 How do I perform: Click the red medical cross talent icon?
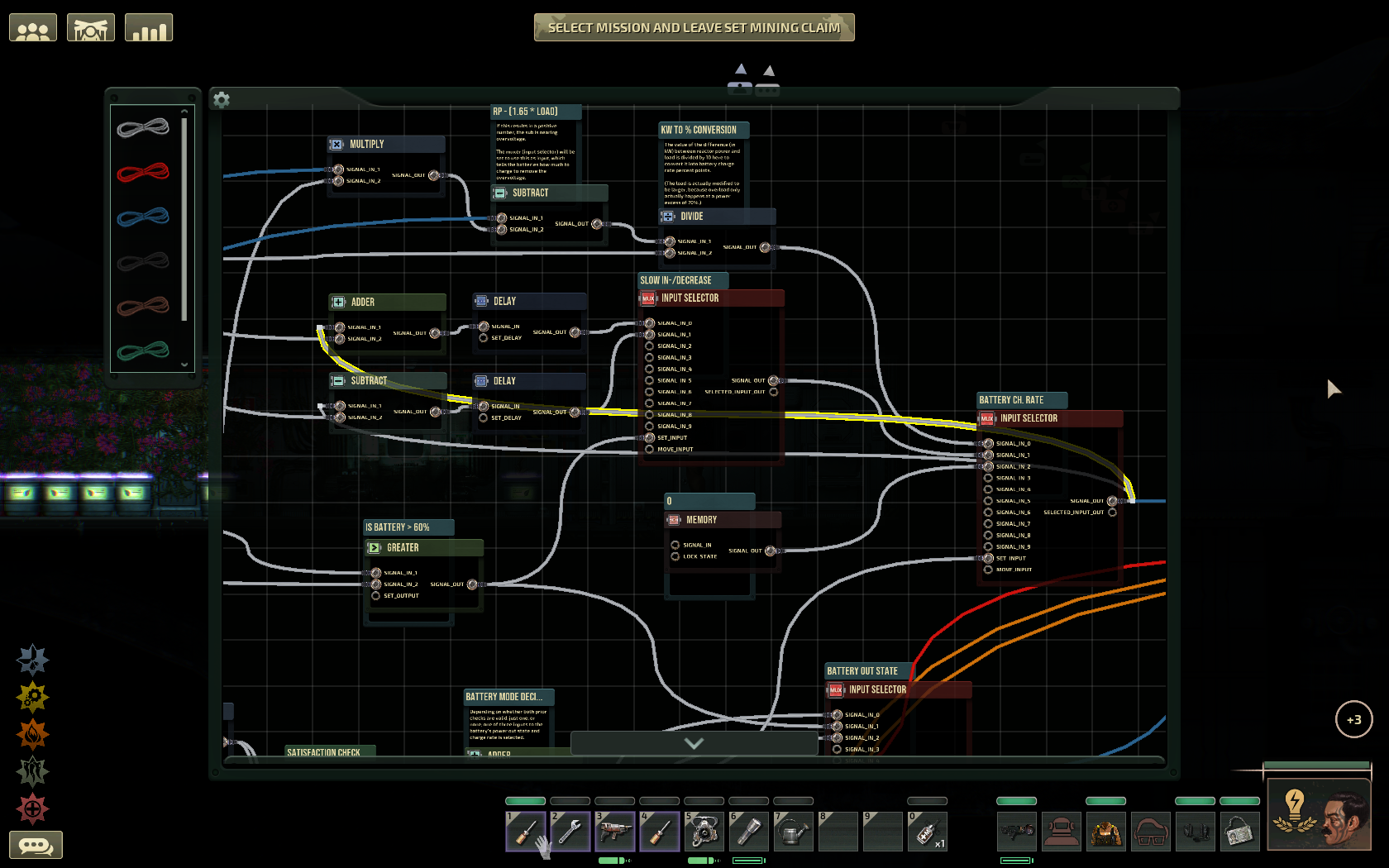33,808
